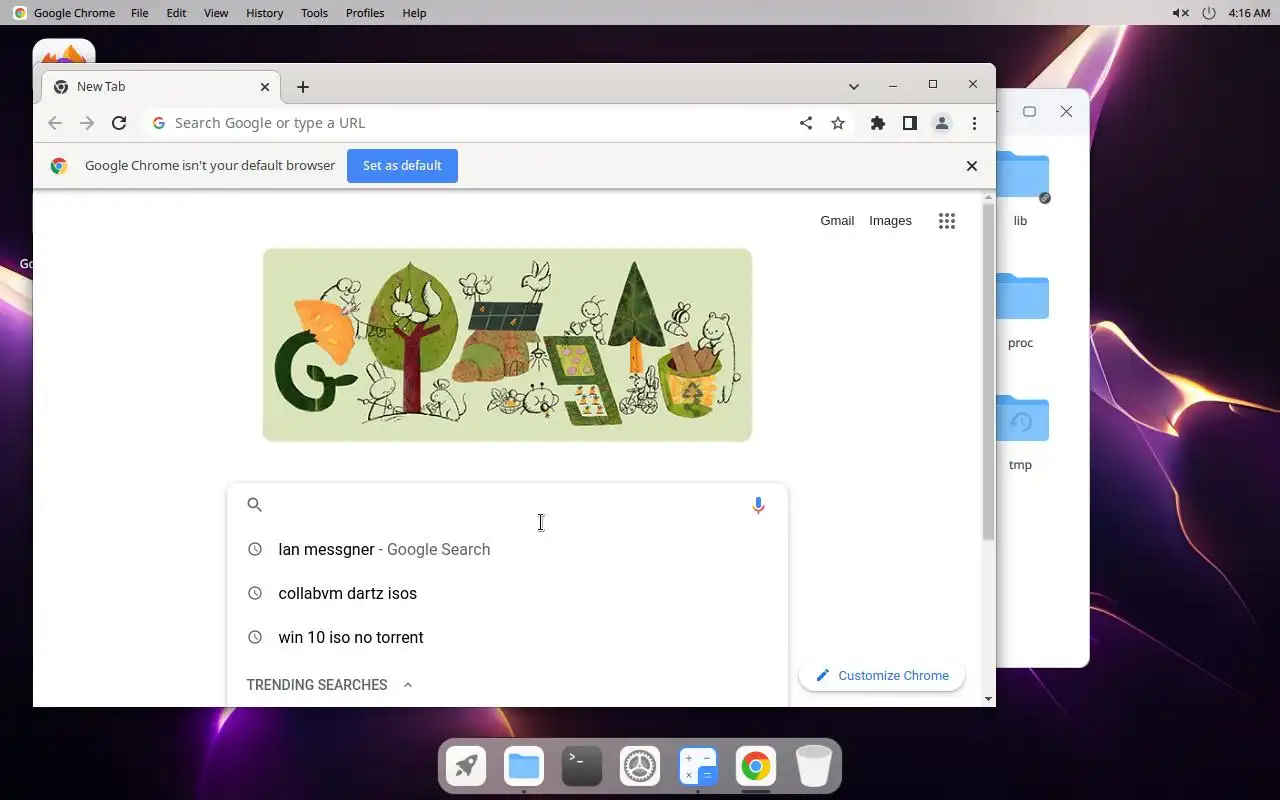Open a new tab with plus button
The width and height of the screenshot is (1280, 800).
pyautogui.click(x=303, y=87)
